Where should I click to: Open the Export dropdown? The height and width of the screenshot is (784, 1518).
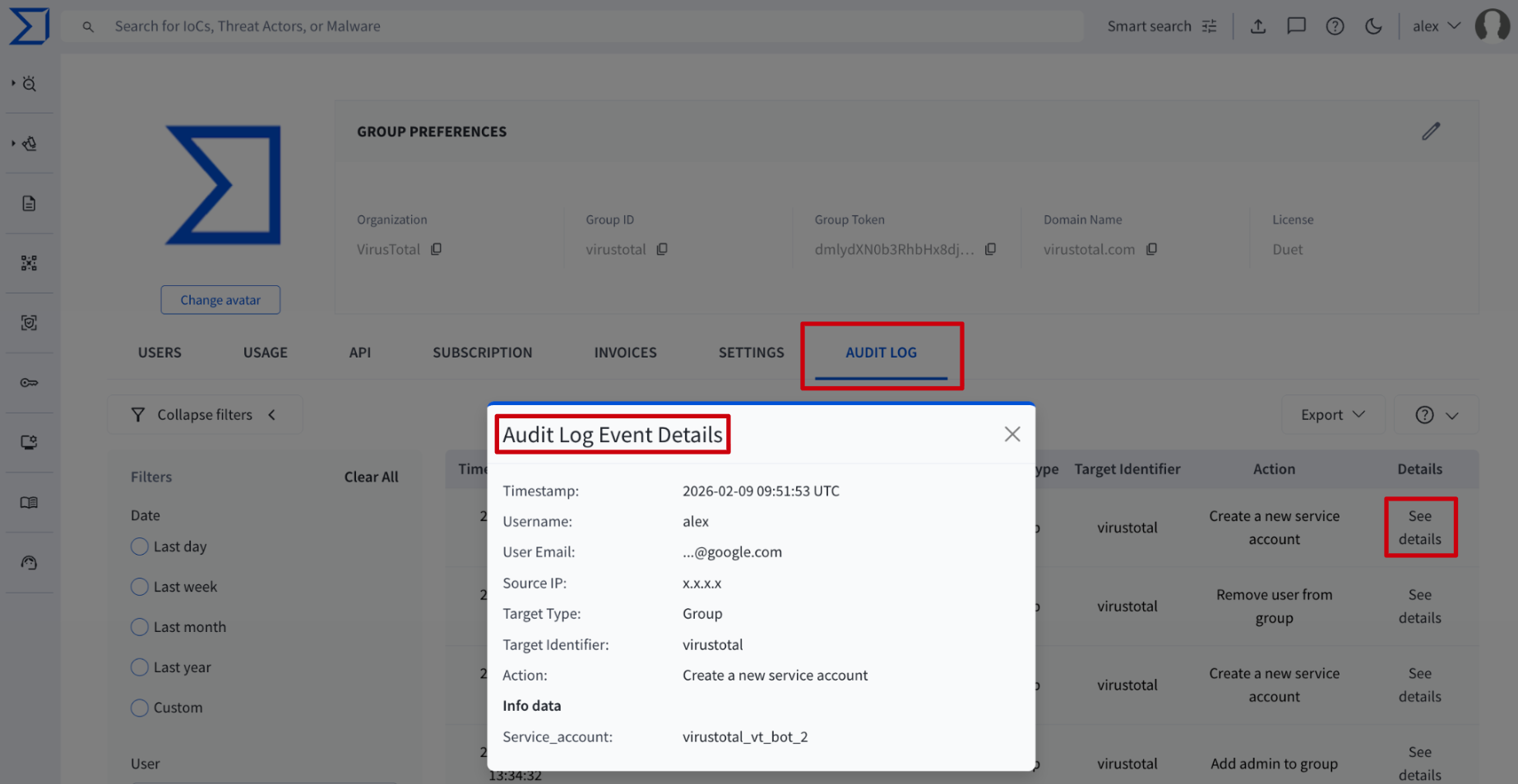coord(1333,415)
